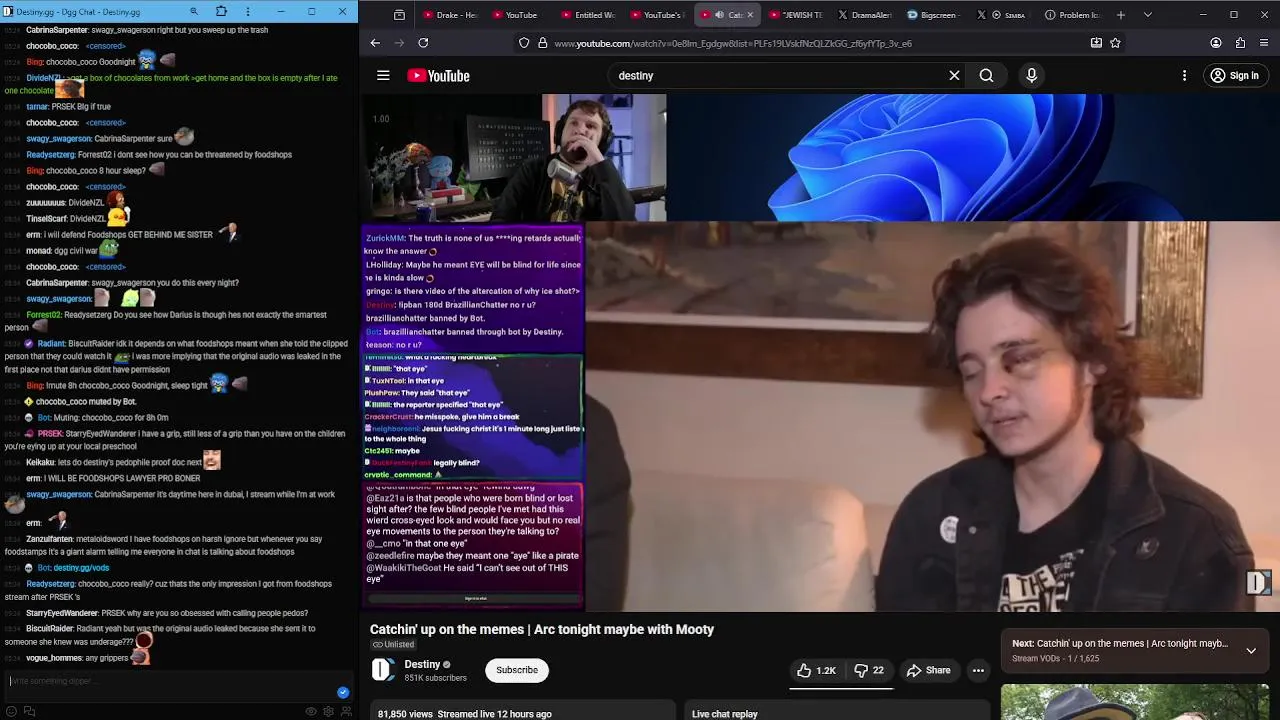Viewport: 1280px width, 720px height.
Task: Click the Unlisted badge
Action: coord(393,644)
